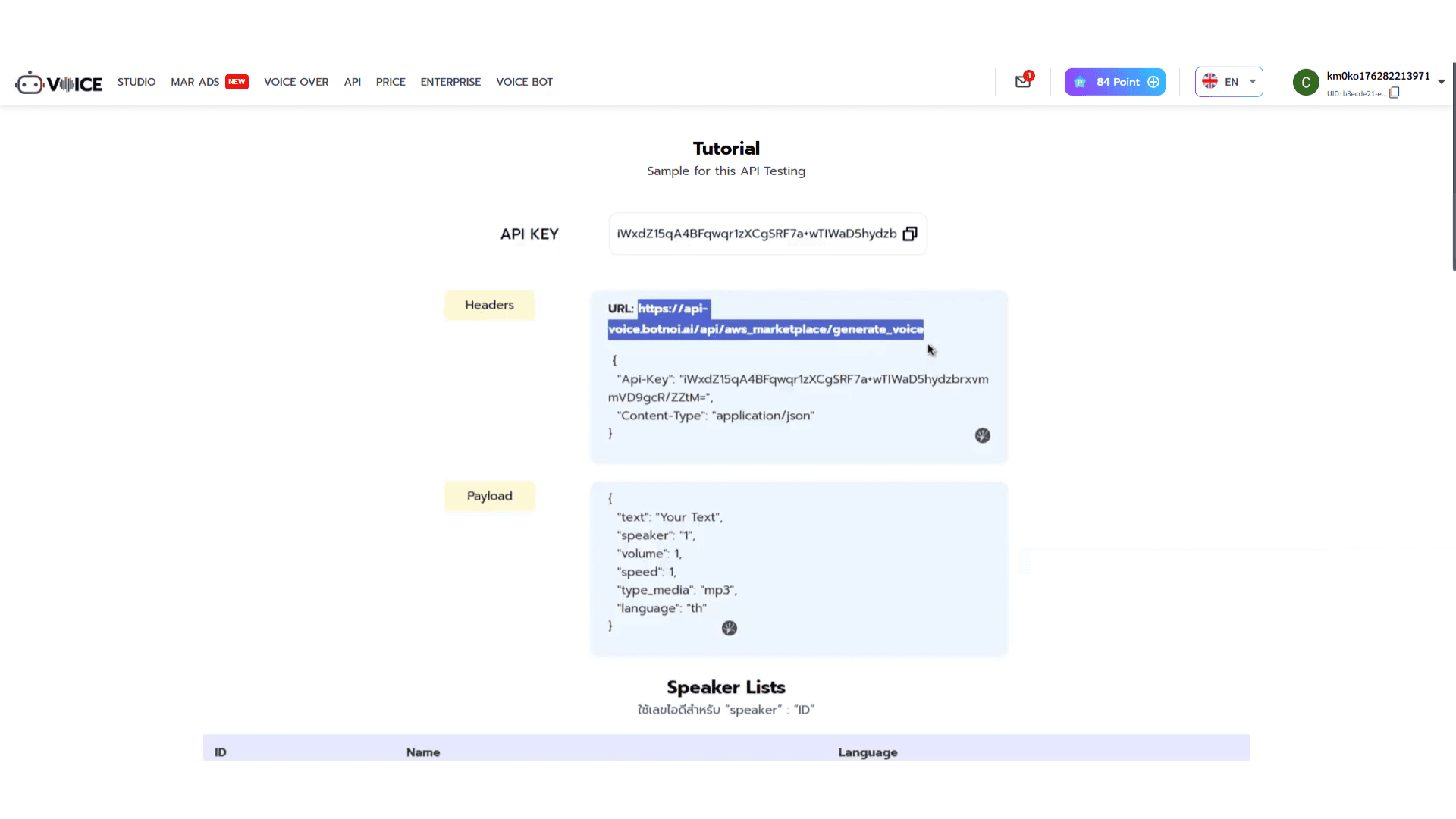This screenshot has width=1456, height=819.
Task: Copy the UID using the small clipboard icon
Action: [1394, 93]
